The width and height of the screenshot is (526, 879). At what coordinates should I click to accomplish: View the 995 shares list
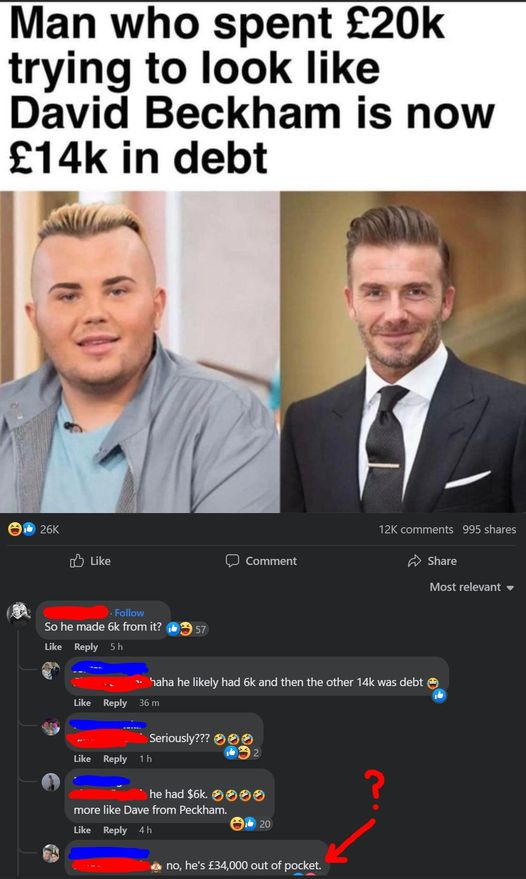pos(489,529)
